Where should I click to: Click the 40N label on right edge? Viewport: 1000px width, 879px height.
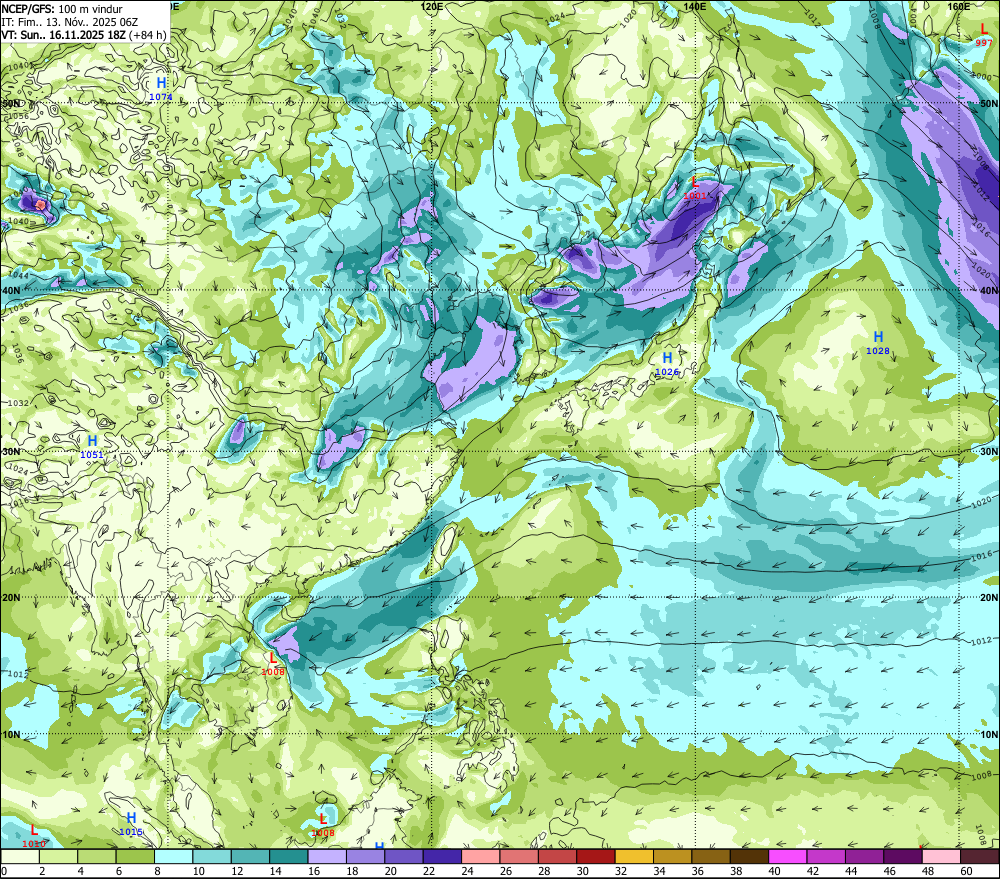point(989,290)
